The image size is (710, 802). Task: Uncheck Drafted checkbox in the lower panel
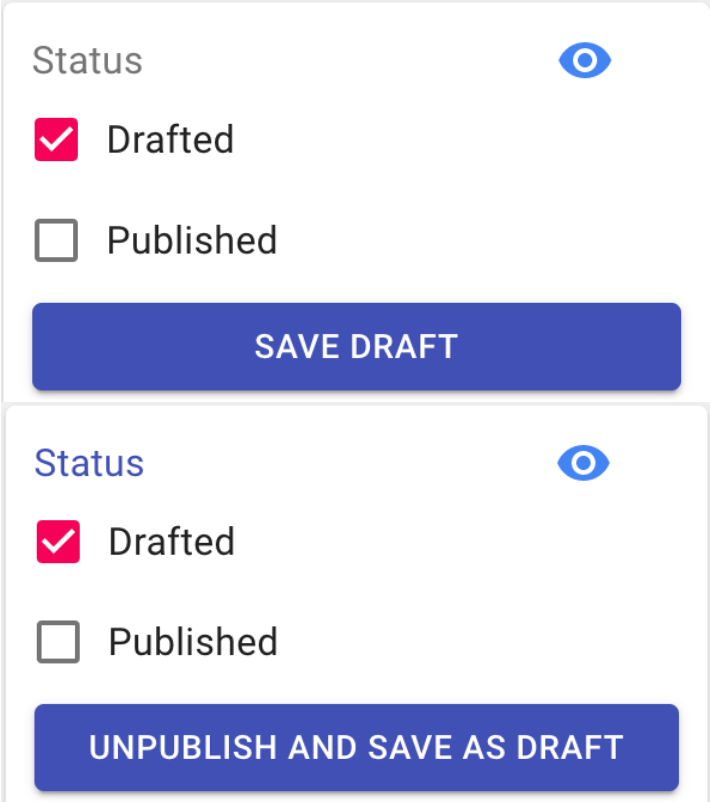tap(58, 542)
